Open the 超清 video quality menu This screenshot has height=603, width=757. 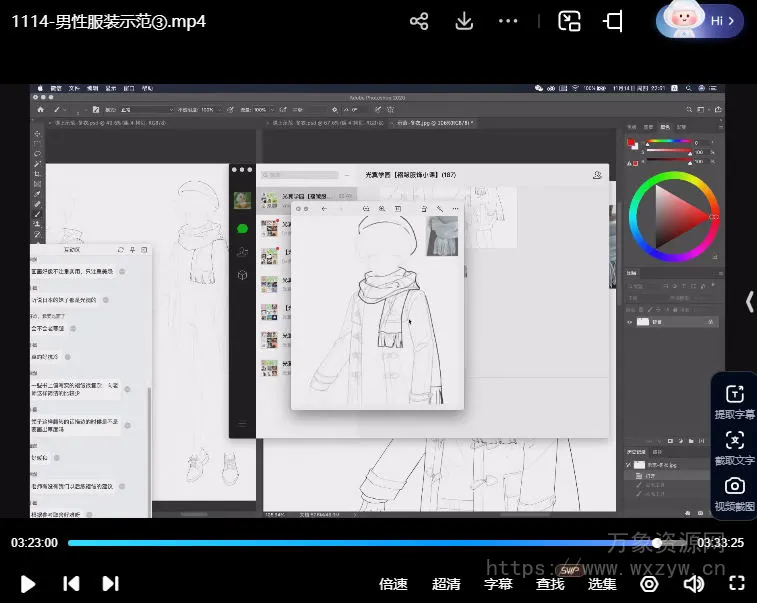[x=446, y=584]
